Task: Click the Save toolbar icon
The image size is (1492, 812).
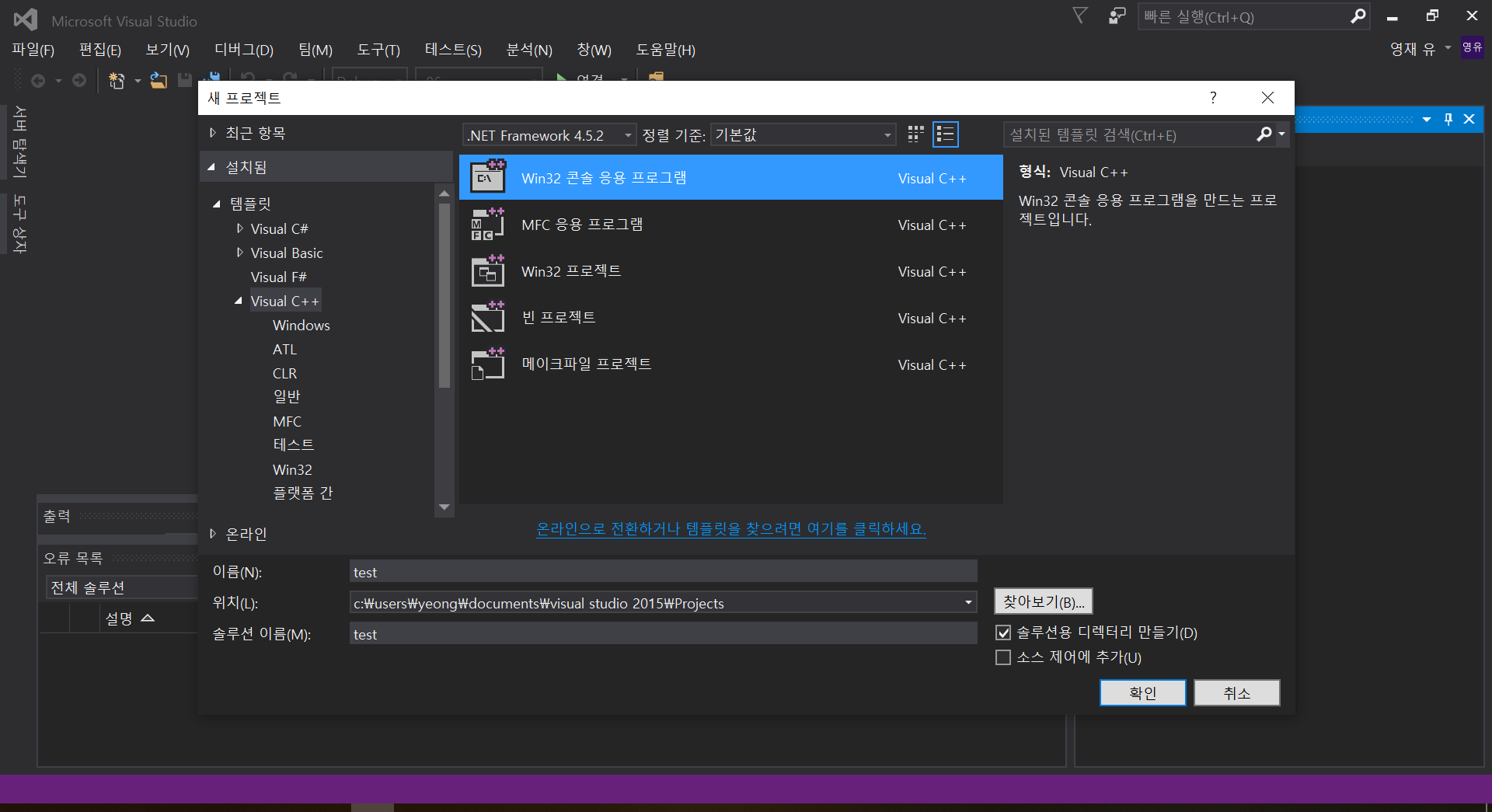Action: (x=185, y=80)
